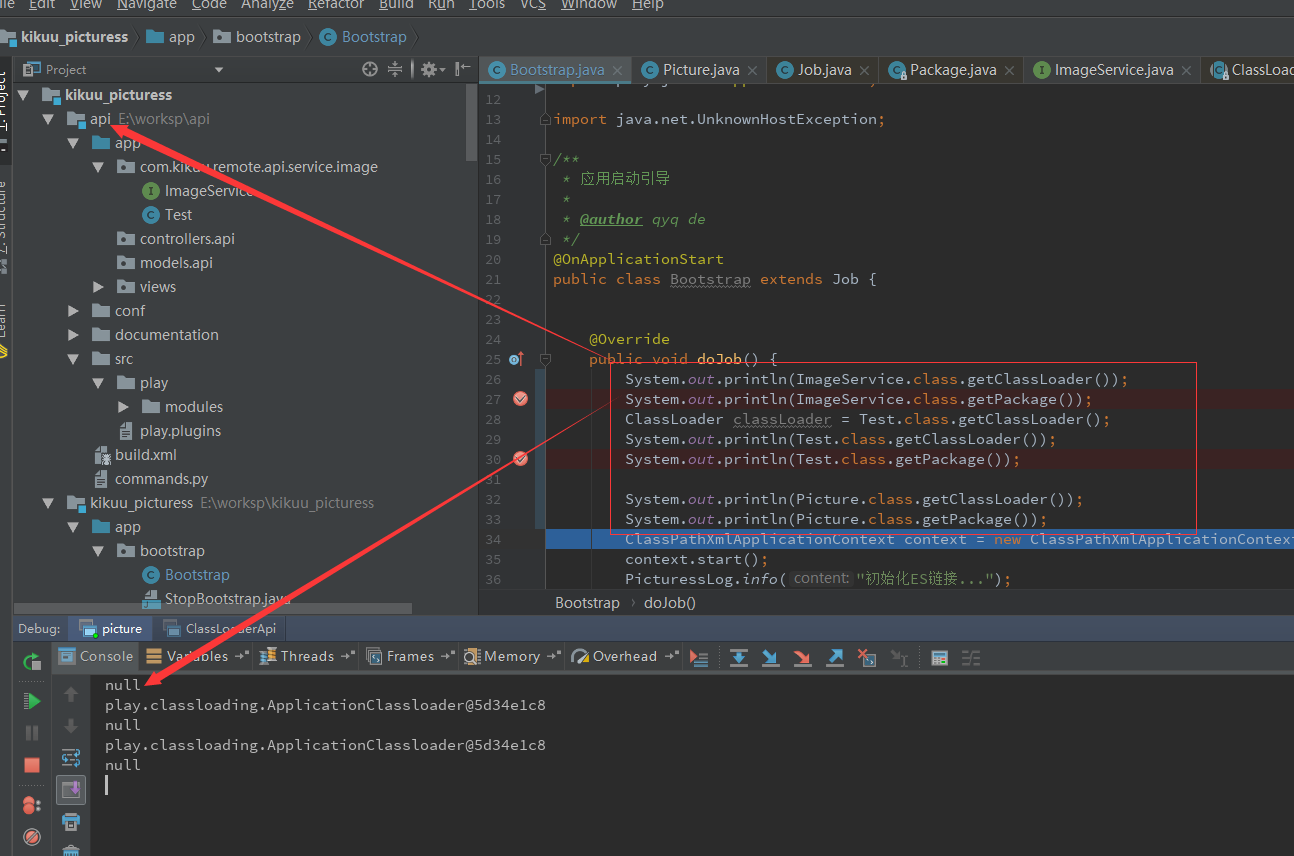Click the scroll-from-source target icon
Screen dimensions: 1294x856
370,69
